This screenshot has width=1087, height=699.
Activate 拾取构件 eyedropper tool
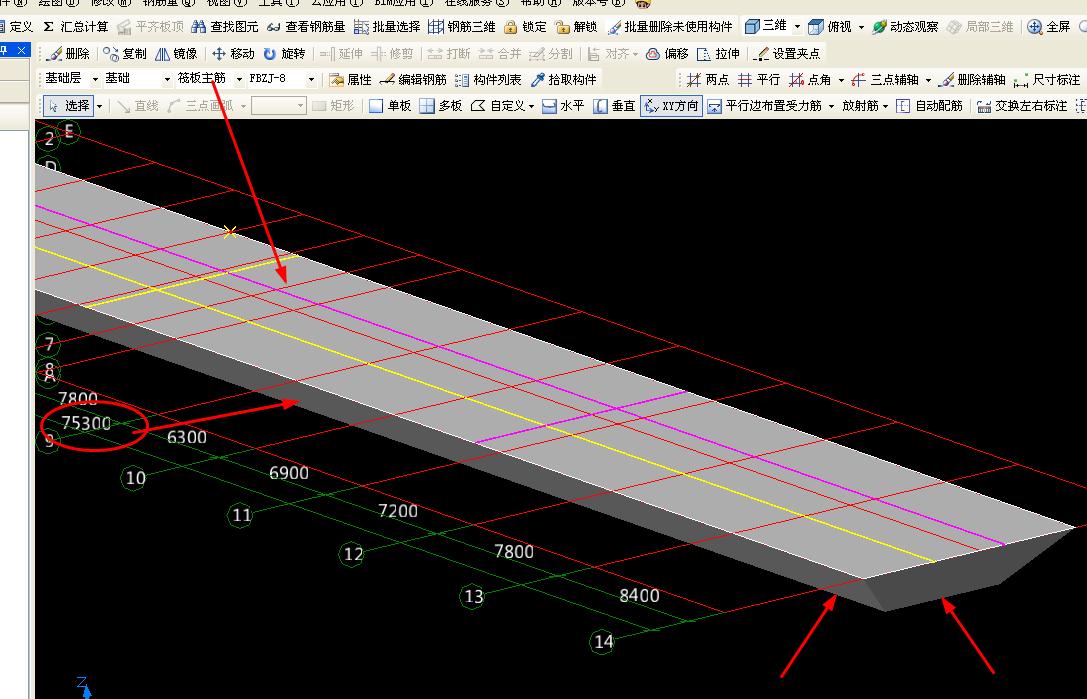(x=564, y=80)
